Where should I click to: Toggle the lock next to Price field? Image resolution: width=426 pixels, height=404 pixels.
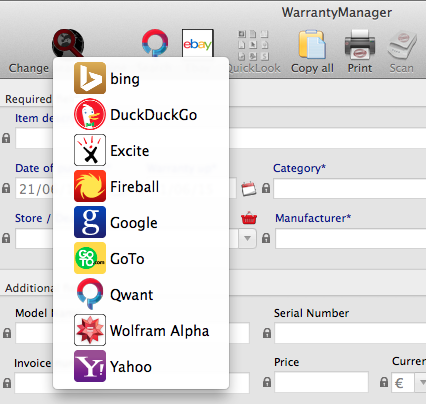tap(267, 382)
